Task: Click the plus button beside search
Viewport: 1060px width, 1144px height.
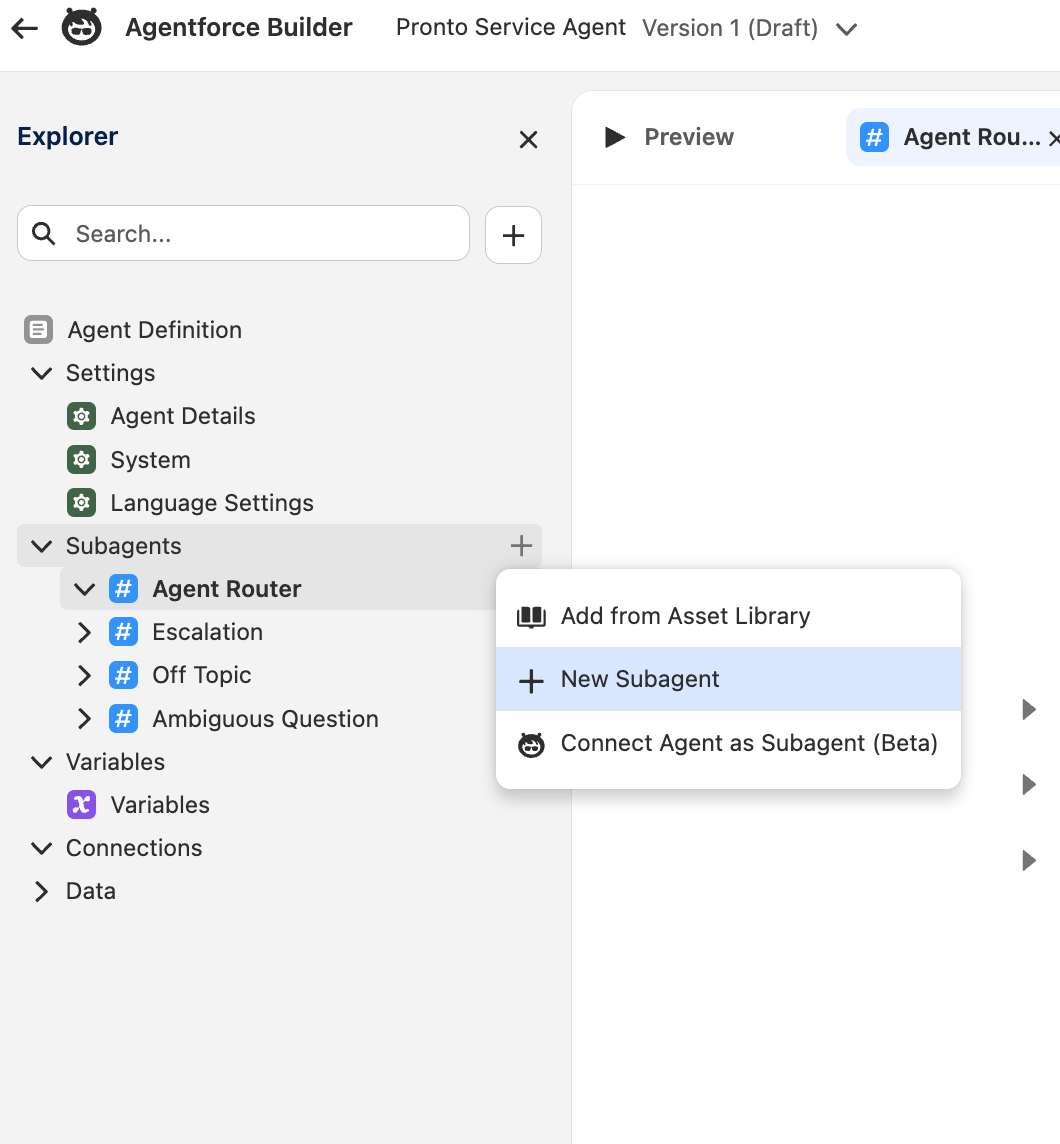Action: [513, 235]
